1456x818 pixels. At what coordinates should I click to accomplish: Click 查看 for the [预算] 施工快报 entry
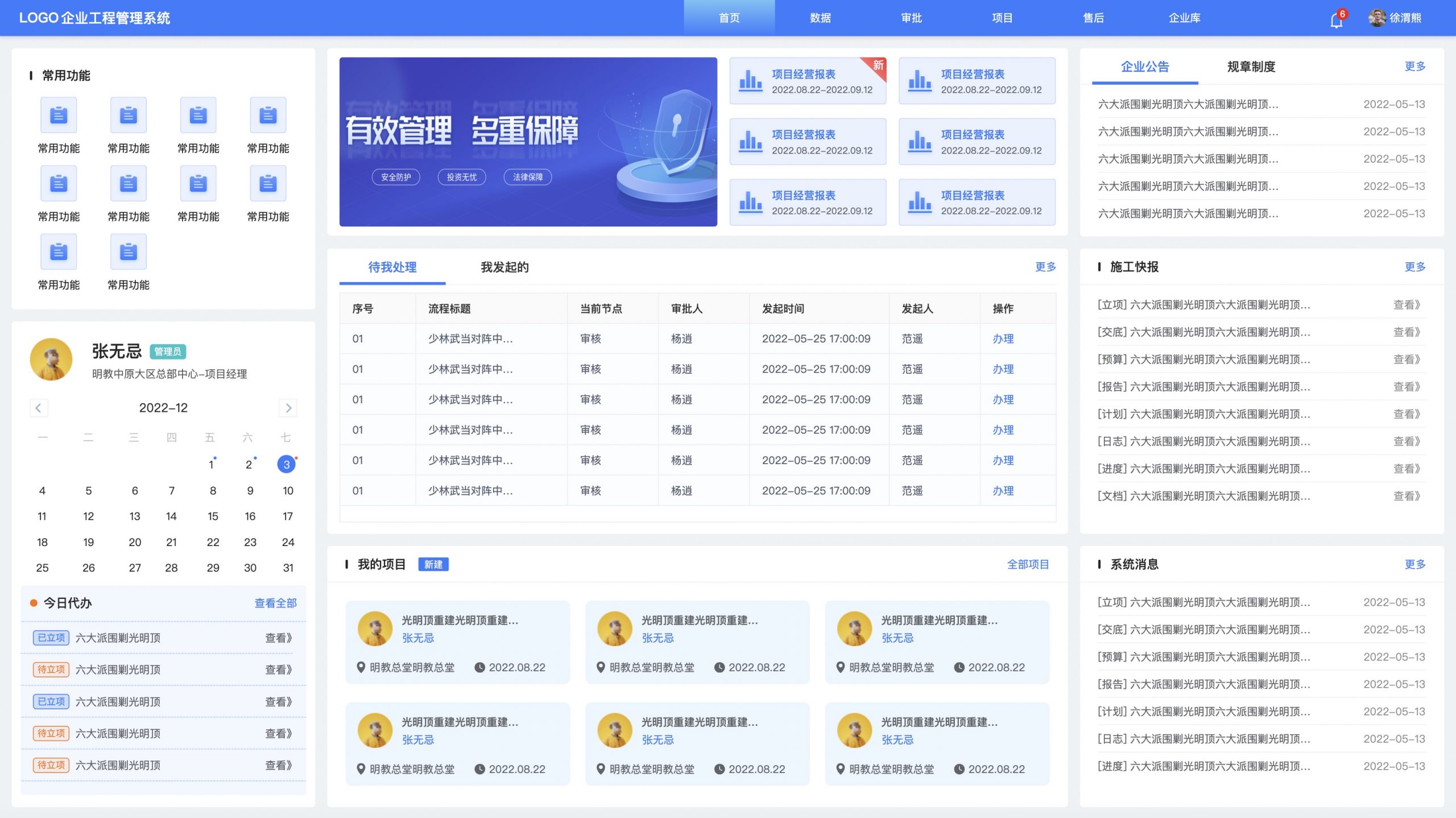(x=1407, y=360)
